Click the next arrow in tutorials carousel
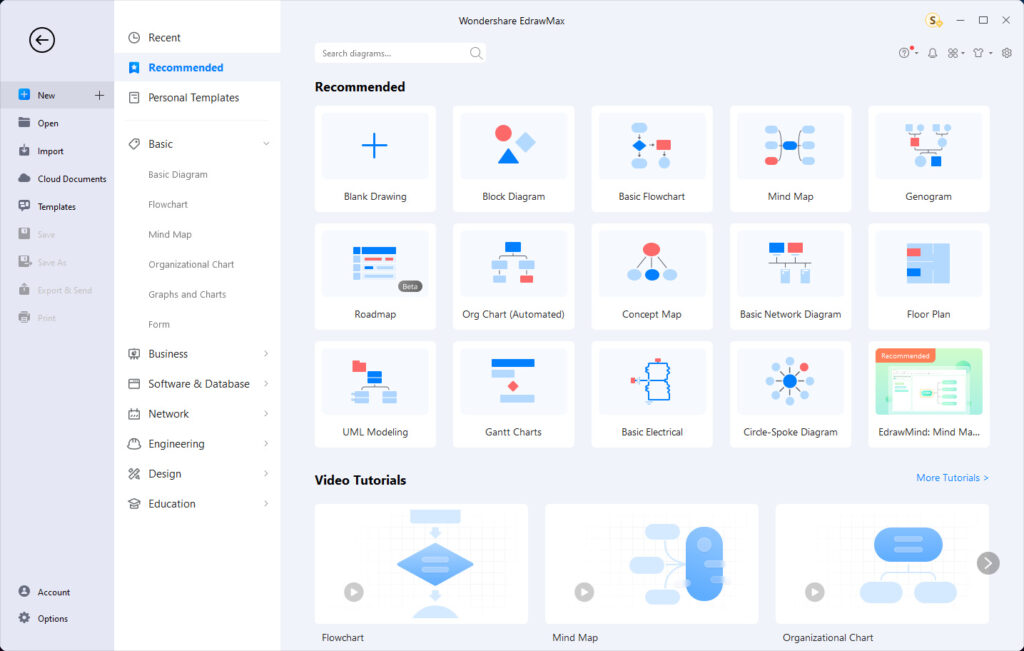This screenshot has height=651, width=1024. coord(988,563)
